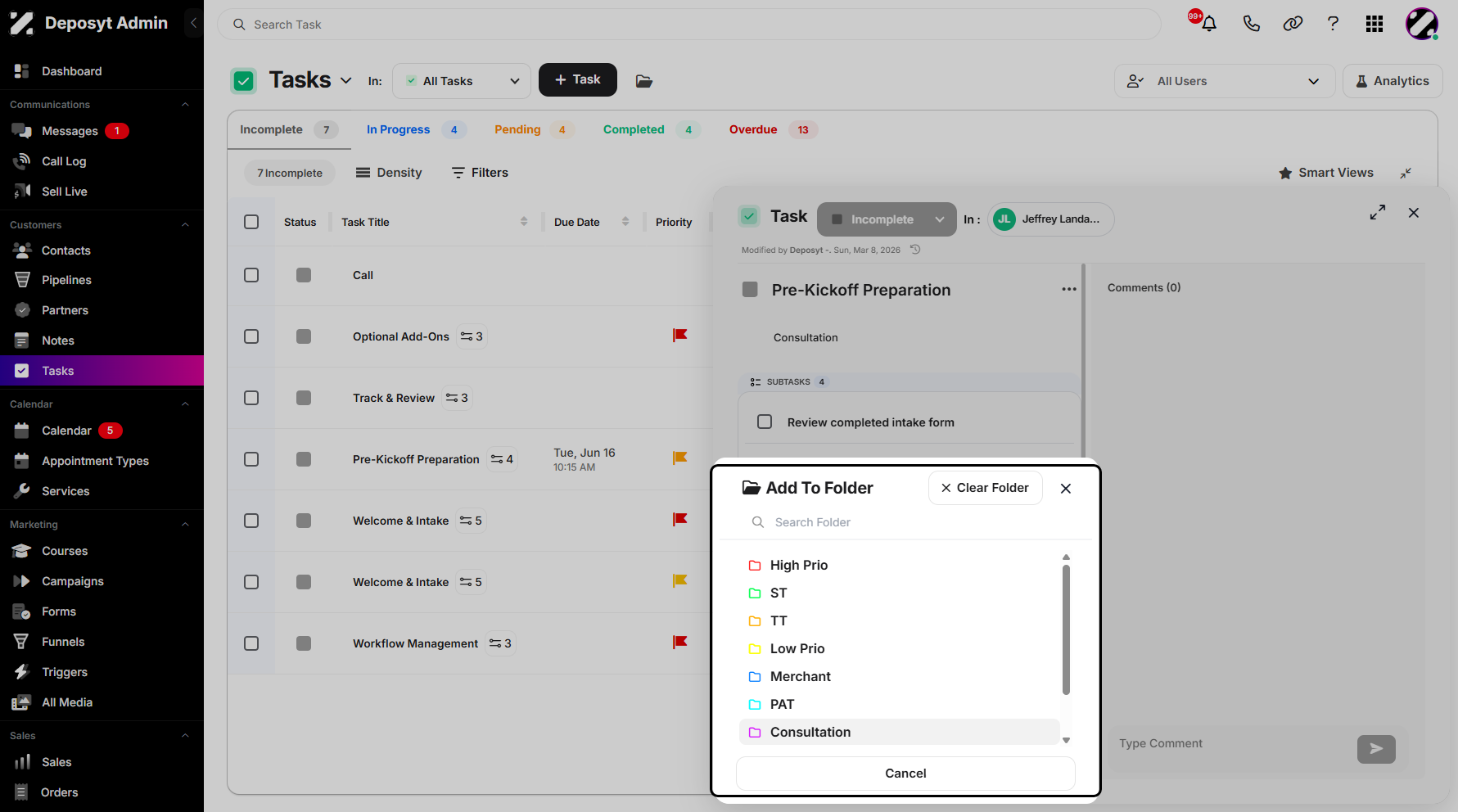Image resolution: width=1458 pixels, height=812 pixels.
Task: Open the help question mark
Action: tap(1333, 23)
